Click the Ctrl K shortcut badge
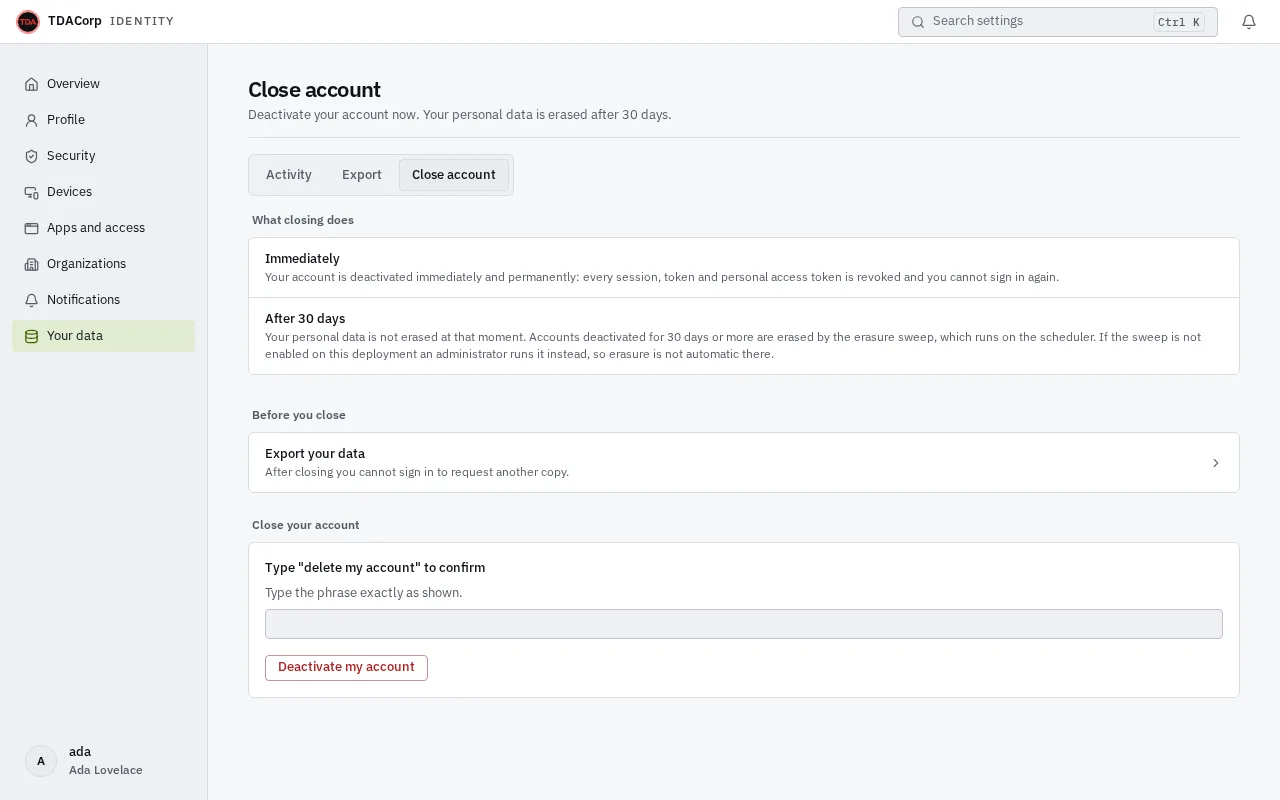The image size is (1280, 800). tap(1179, 22)
